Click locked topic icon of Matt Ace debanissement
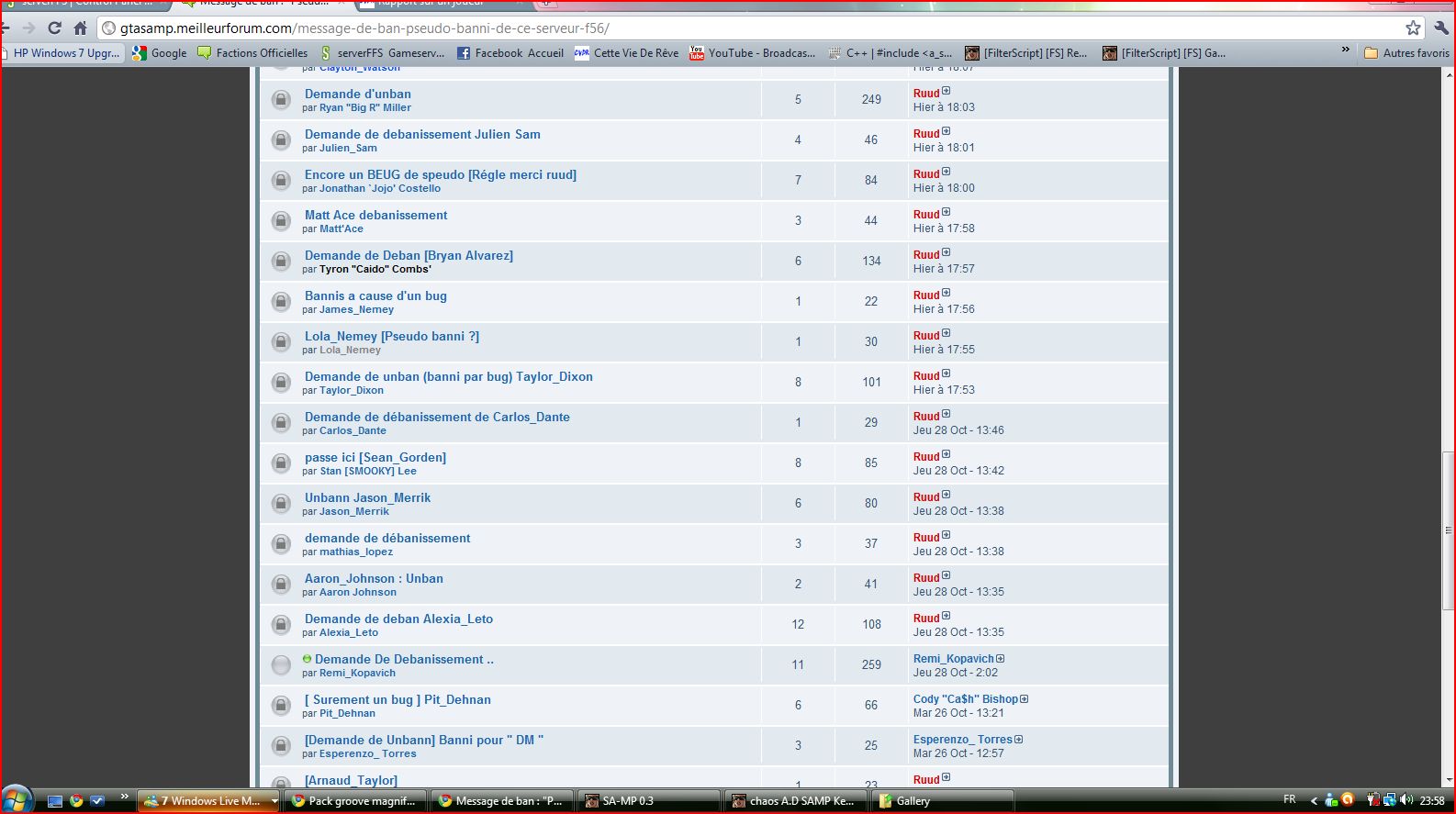 281,220
